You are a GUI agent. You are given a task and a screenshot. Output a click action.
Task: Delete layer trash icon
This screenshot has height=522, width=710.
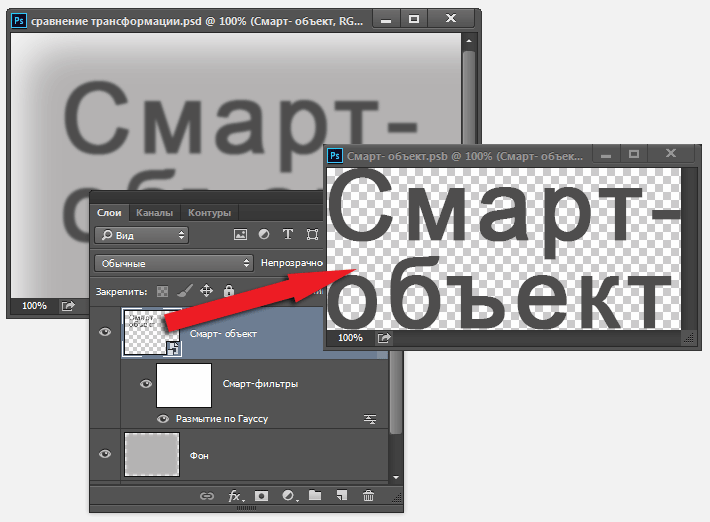pos(369,496)
